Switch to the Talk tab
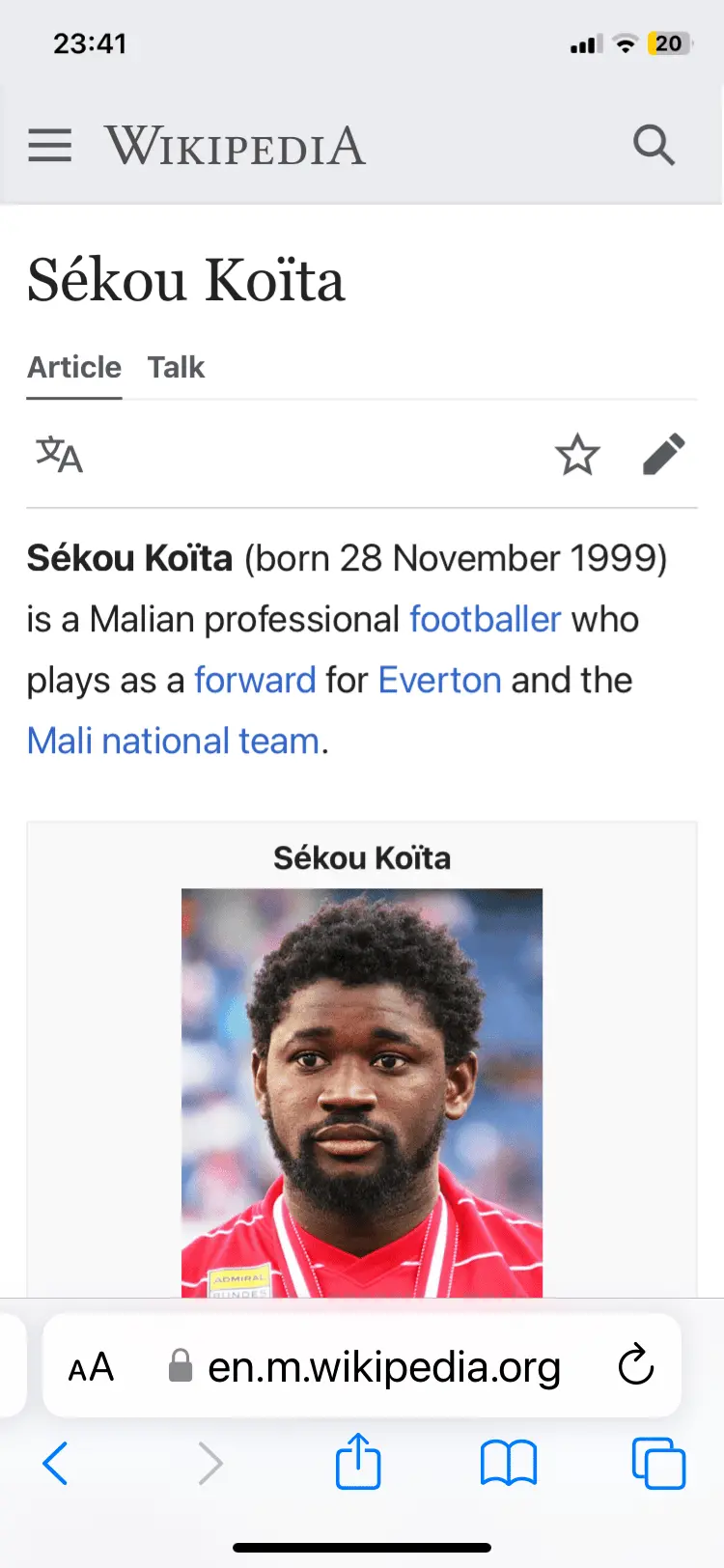Screen dimensions: 724x1568 [176, 368]
